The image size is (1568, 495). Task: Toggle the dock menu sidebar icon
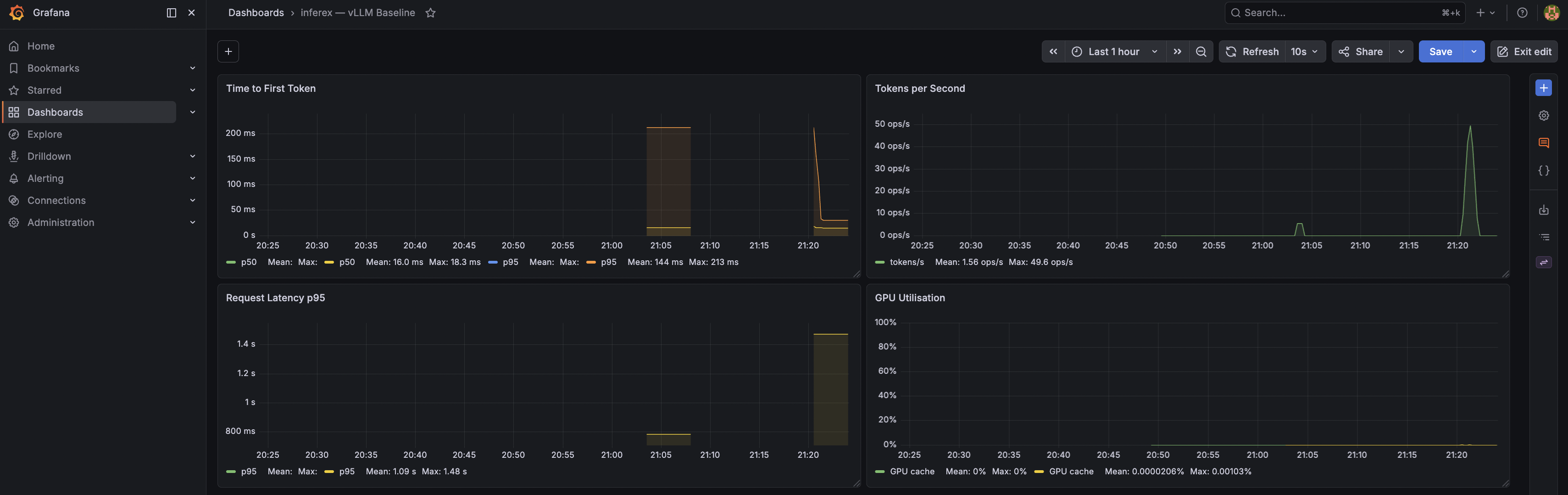click(x=172, y=13)
